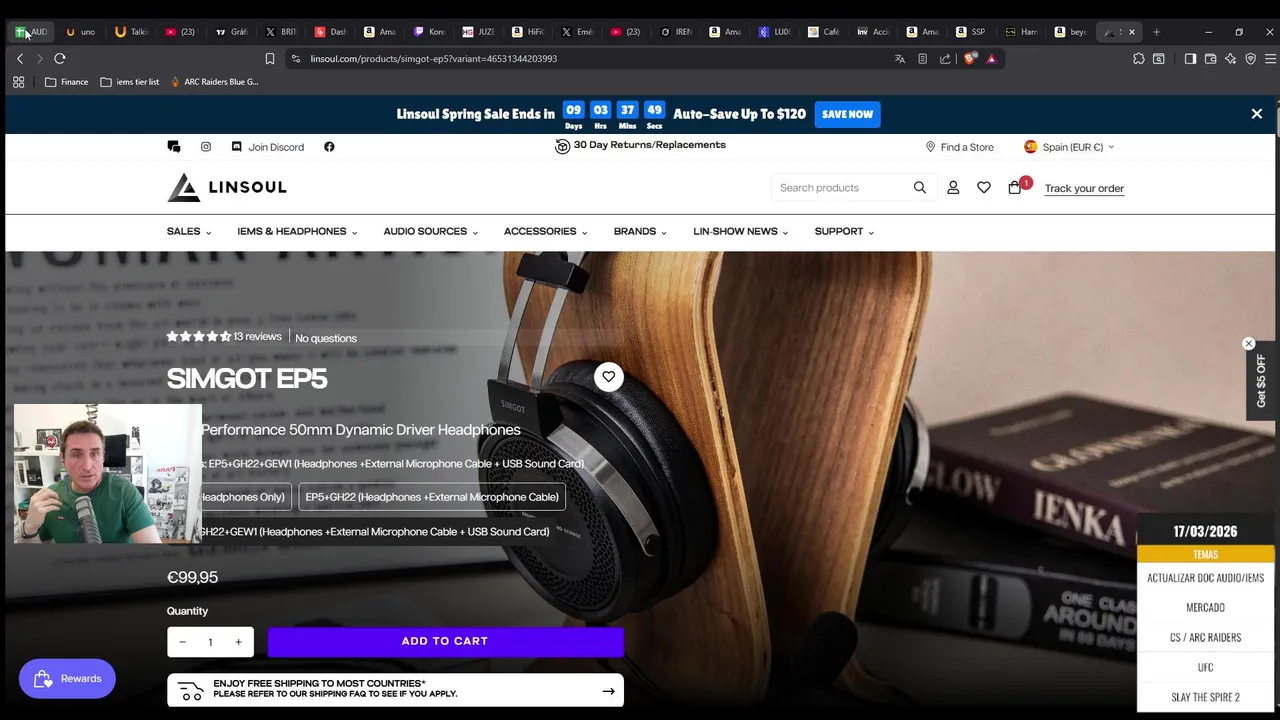Dismiss the Get $5 OFF side tab

(1249, 344)
